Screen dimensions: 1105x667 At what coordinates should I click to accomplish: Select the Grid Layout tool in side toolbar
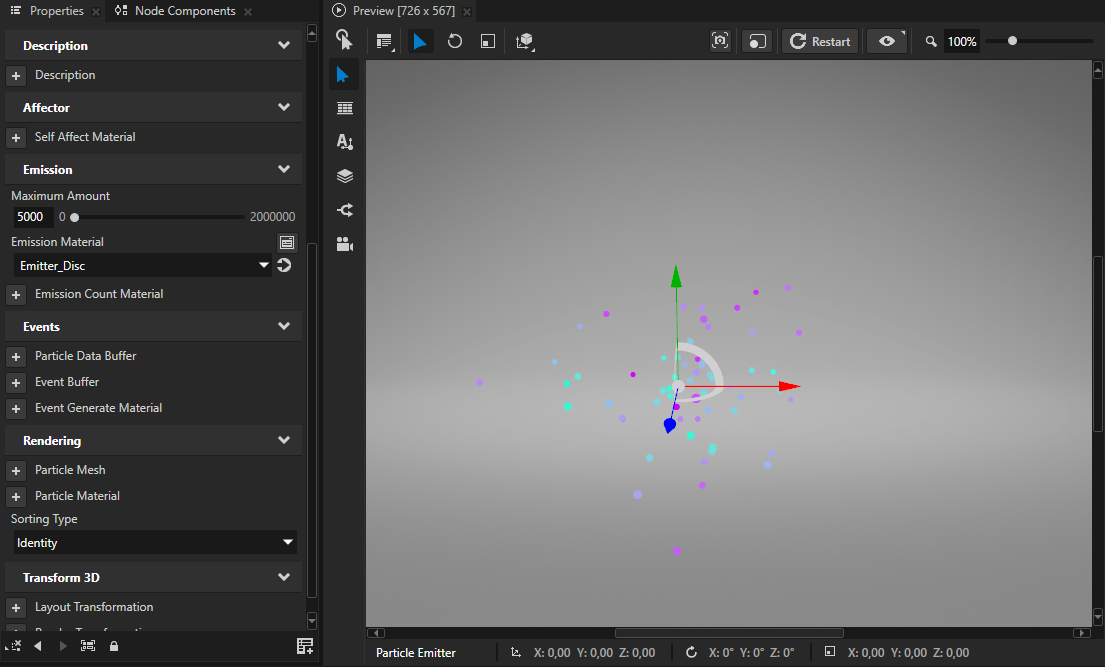point(345,108)
